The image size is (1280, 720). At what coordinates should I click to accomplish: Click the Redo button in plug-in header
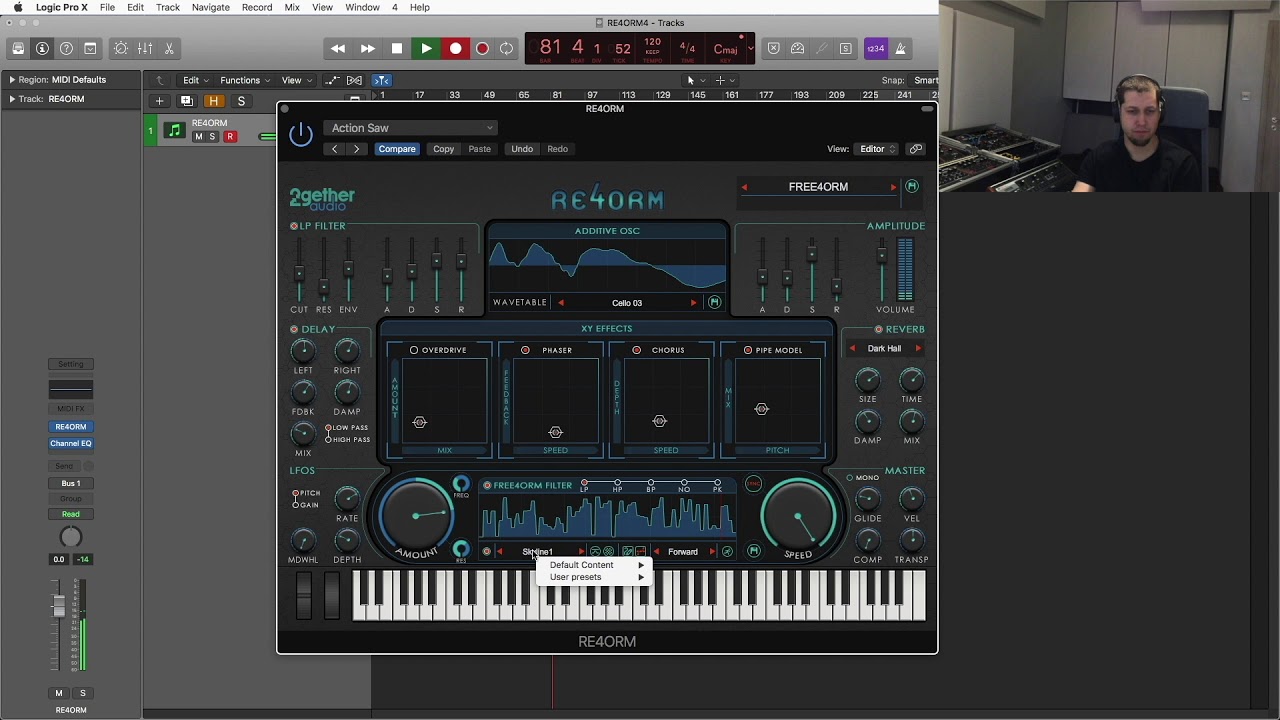558,149
